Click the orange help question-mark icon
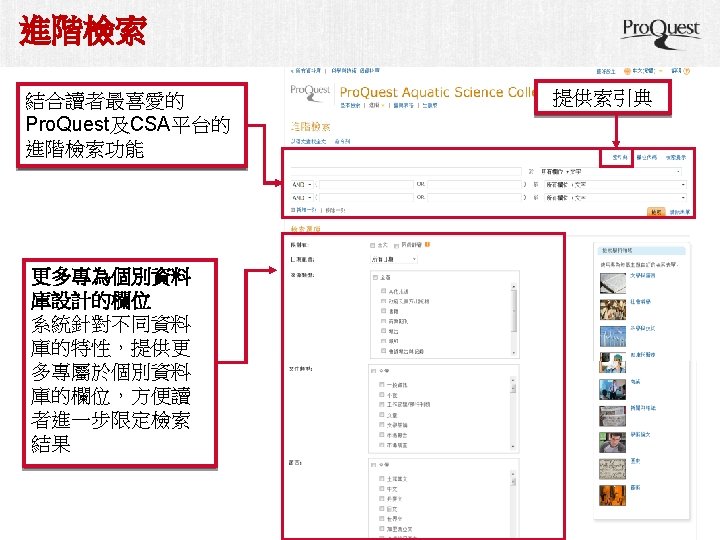The image size is (720, 540). pyautogui.click(x=686, y=71)
